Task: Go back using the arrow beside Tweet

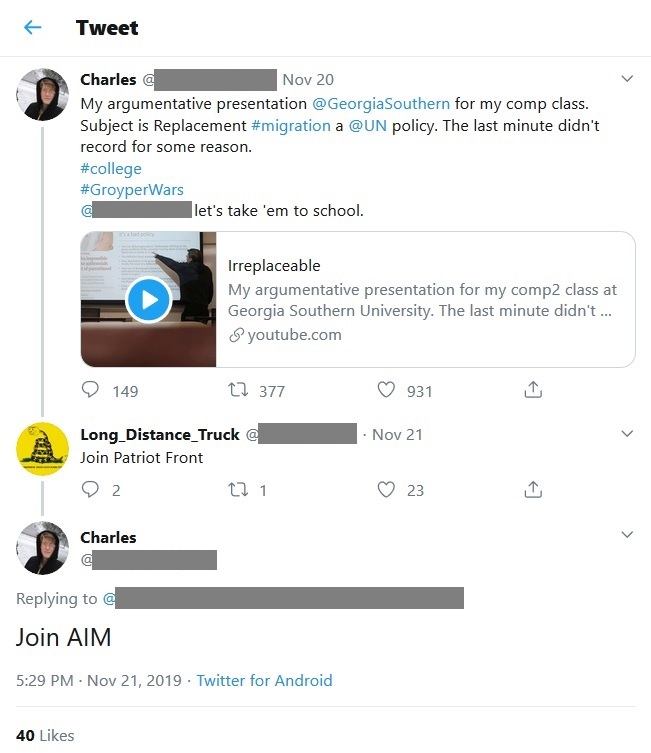Action: click(33, 27)
